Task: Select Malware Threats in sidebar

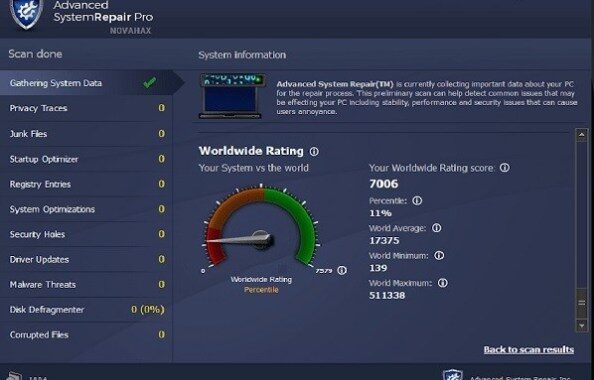Action: [x=87, y=285]
